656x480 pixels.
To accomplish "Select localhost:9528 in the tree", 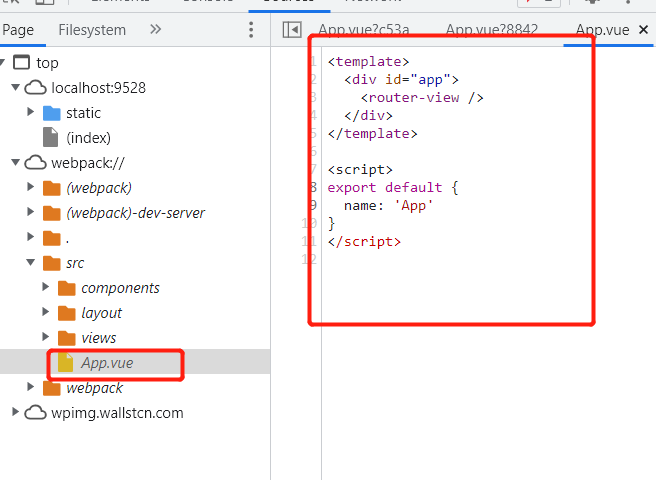I will click(x=98, y=88).
